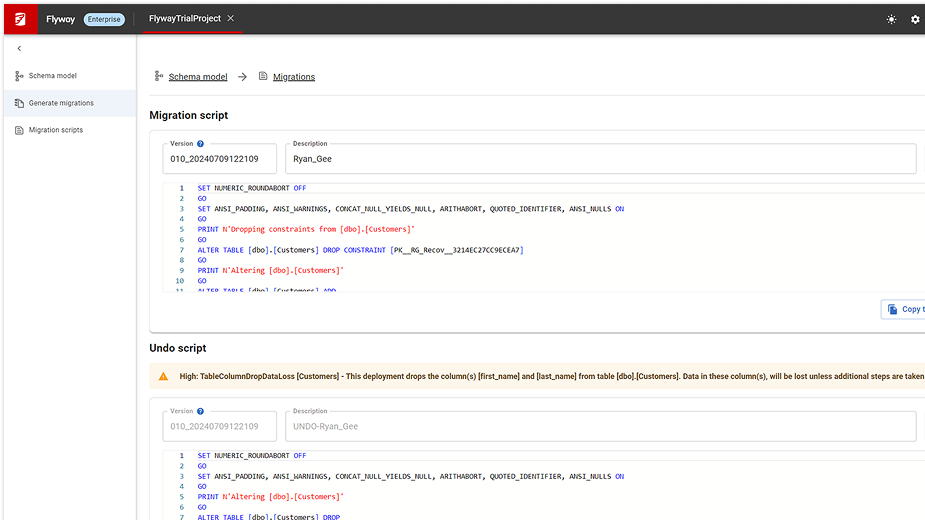The width and height of the screenshot is (925, 520).
Task: Edit the Ryan_Gee Description field
Action: coord(600,159)
